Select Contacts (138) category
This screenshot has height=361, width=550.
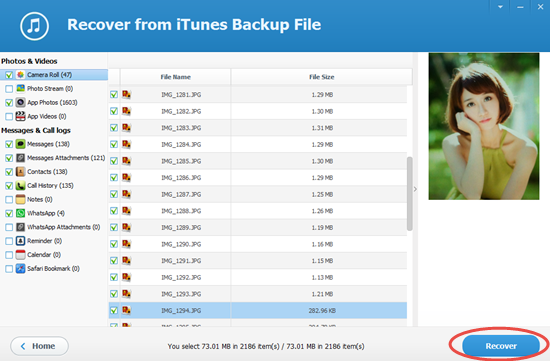47,172
